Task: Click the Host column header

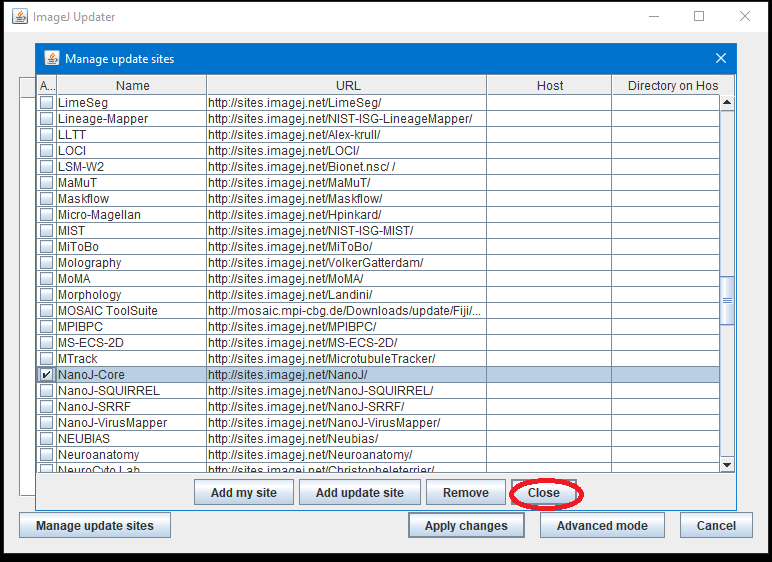Action: [x=549, y=85]
